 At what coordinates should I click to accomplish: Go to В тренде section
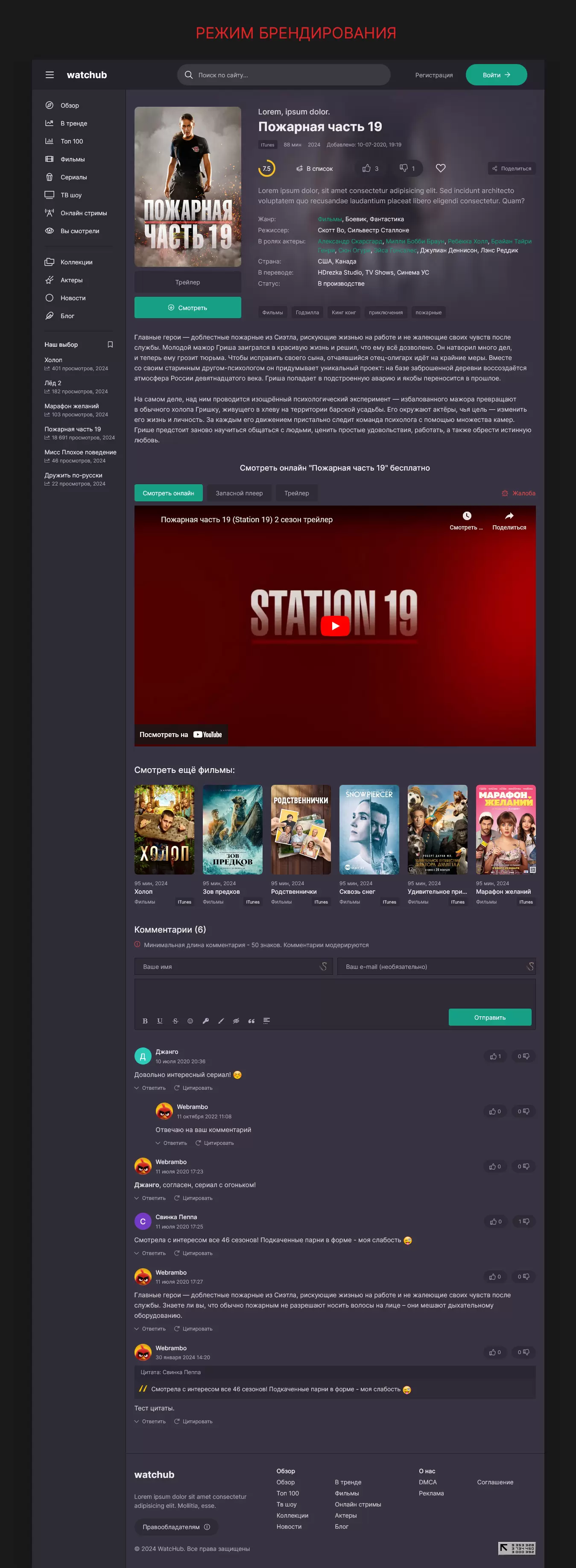pos(74,123)
